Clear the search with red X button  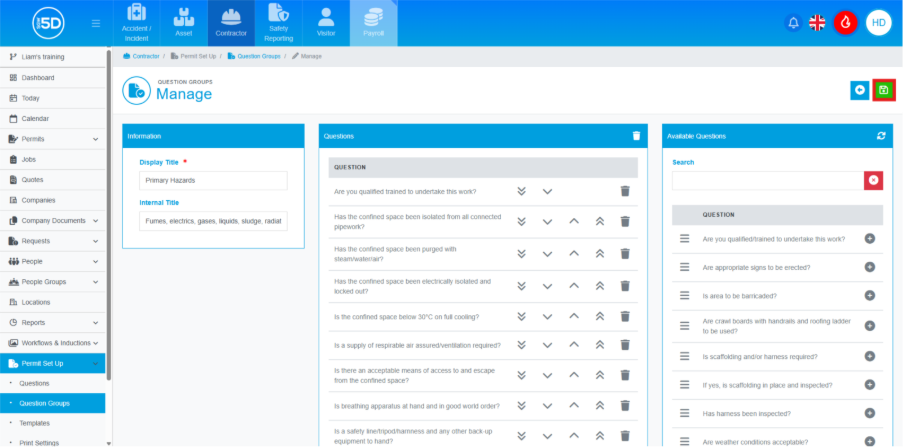click(x=873, y=180)
